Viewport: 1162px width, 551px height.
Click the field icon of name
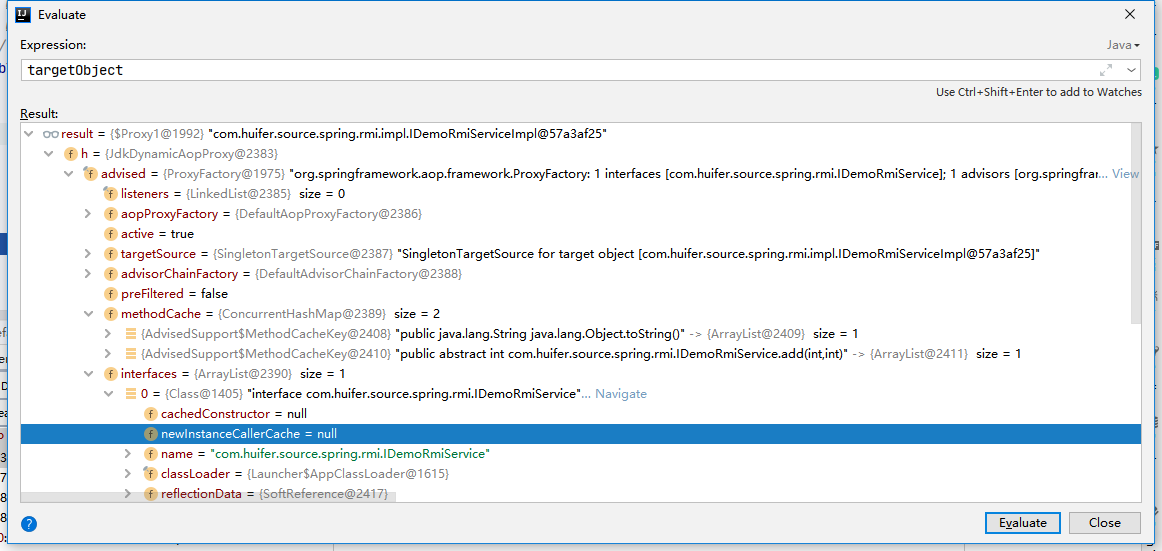pyautogui.click(x=150, y=454)
